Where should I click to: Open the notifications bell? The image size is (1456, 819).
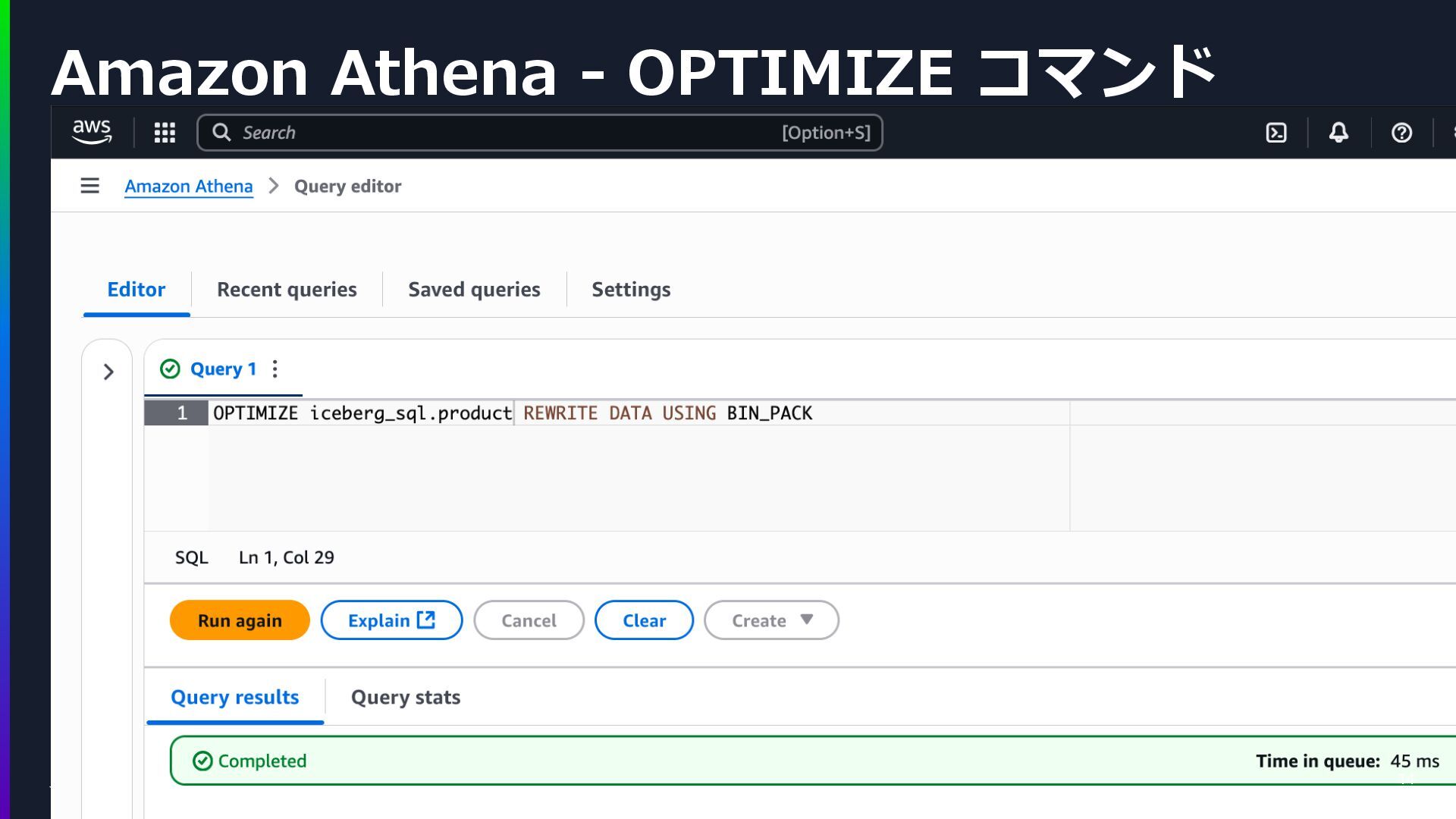coord(1338,133)
